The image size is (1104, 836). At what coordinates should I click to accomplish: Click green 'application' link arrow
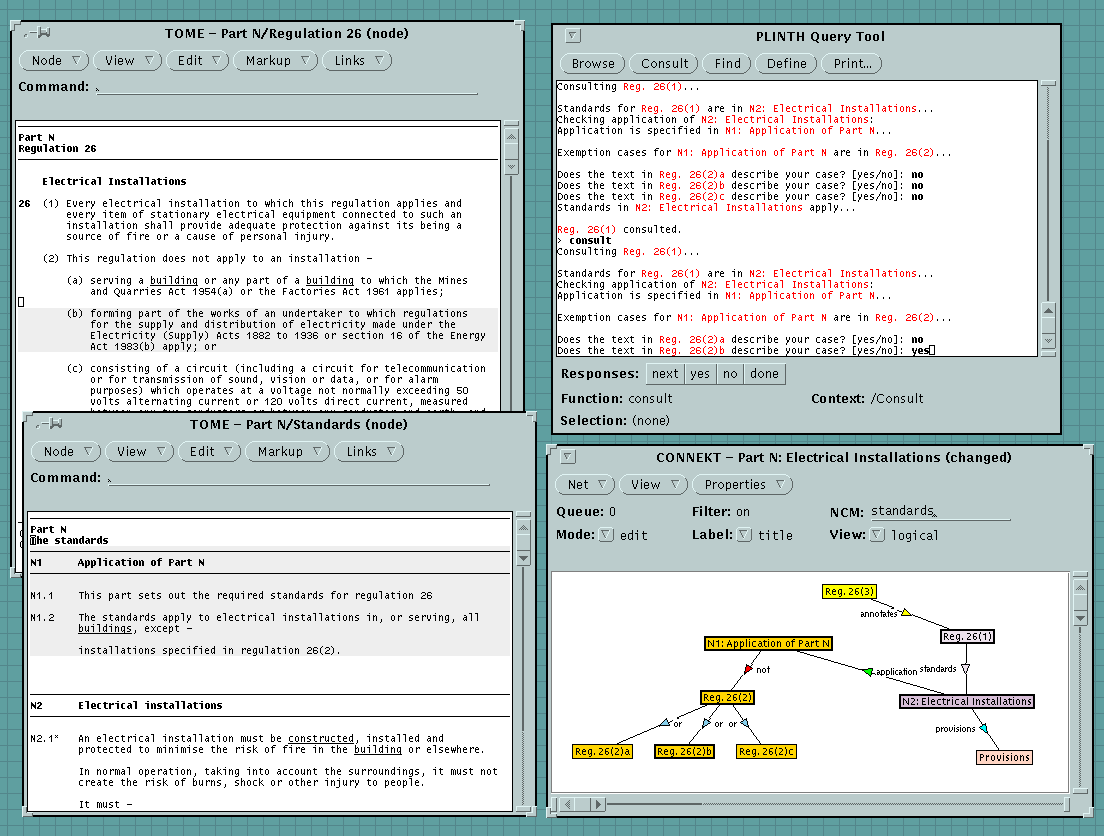pyautogui.click(x=868, y=671)
